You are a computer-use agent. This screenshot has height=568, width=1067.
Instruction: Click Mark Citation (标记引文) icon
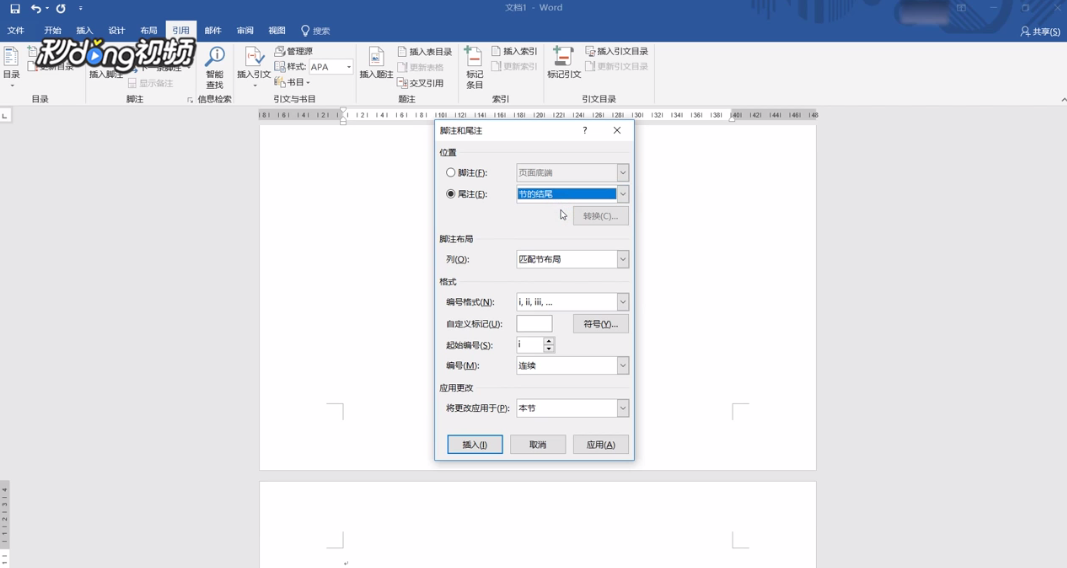[x=564, y=63]
